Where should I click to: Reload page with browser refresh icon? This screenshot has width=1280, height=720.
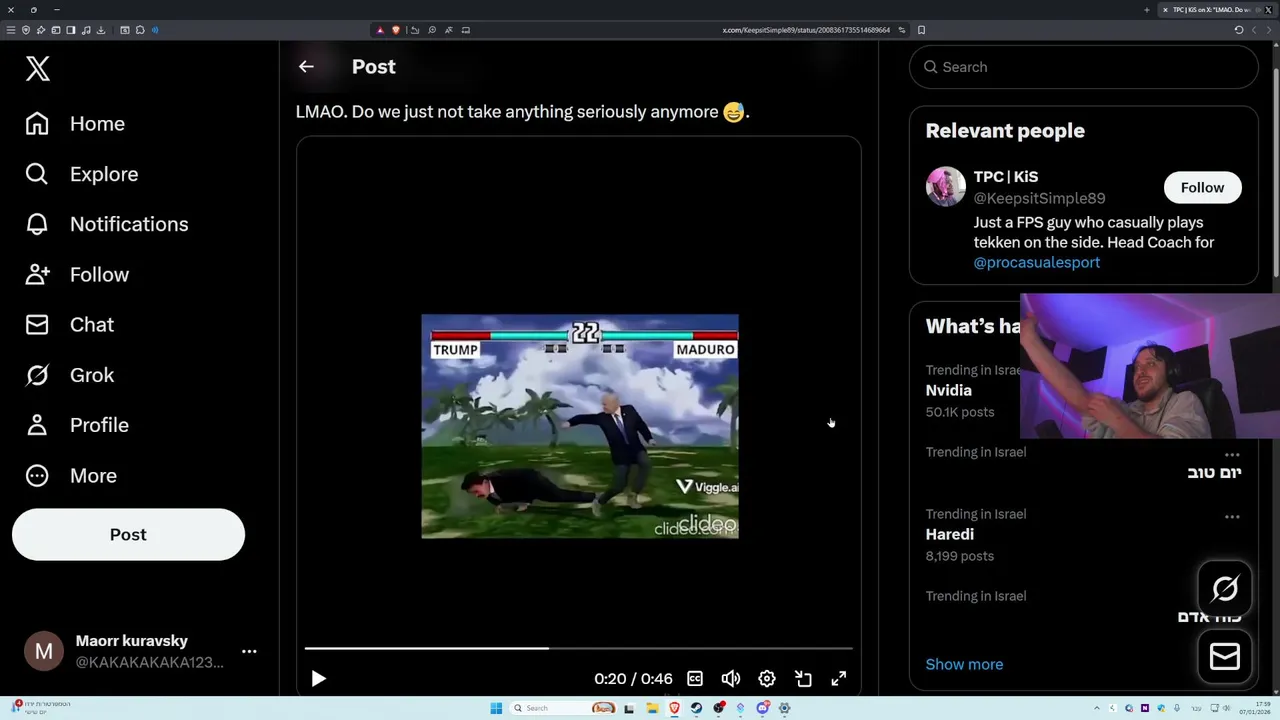[1239, 30]
